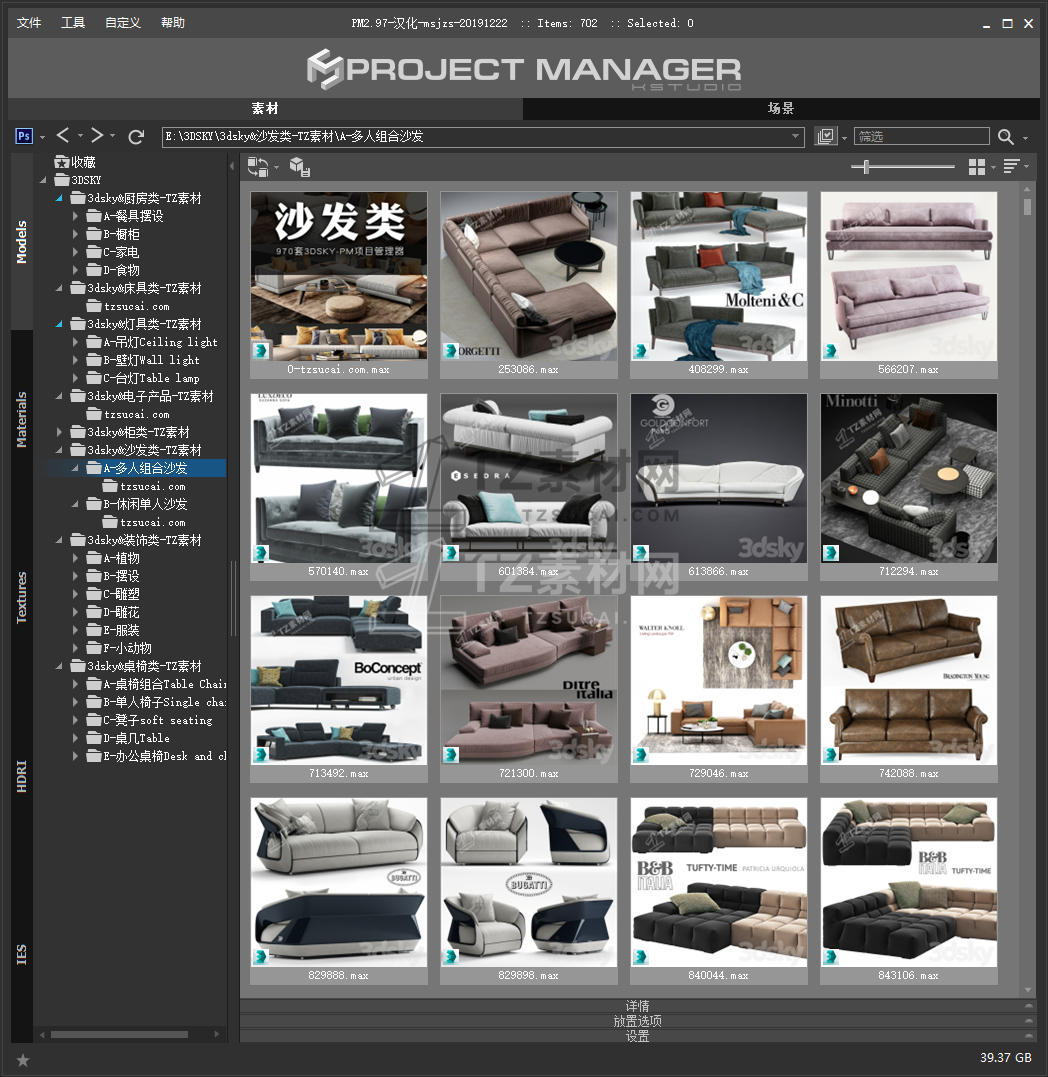Go forward with the right arrow
This screenshot has height=1077, width=1048.
click(x=98, y=135)
